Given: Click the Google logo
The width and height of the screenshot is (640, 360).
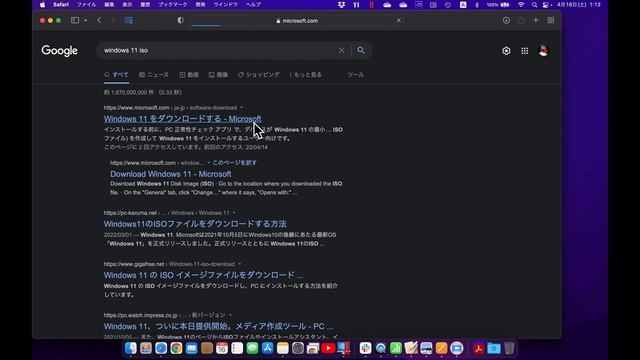Looking at the screenshot, I should 60,51.
